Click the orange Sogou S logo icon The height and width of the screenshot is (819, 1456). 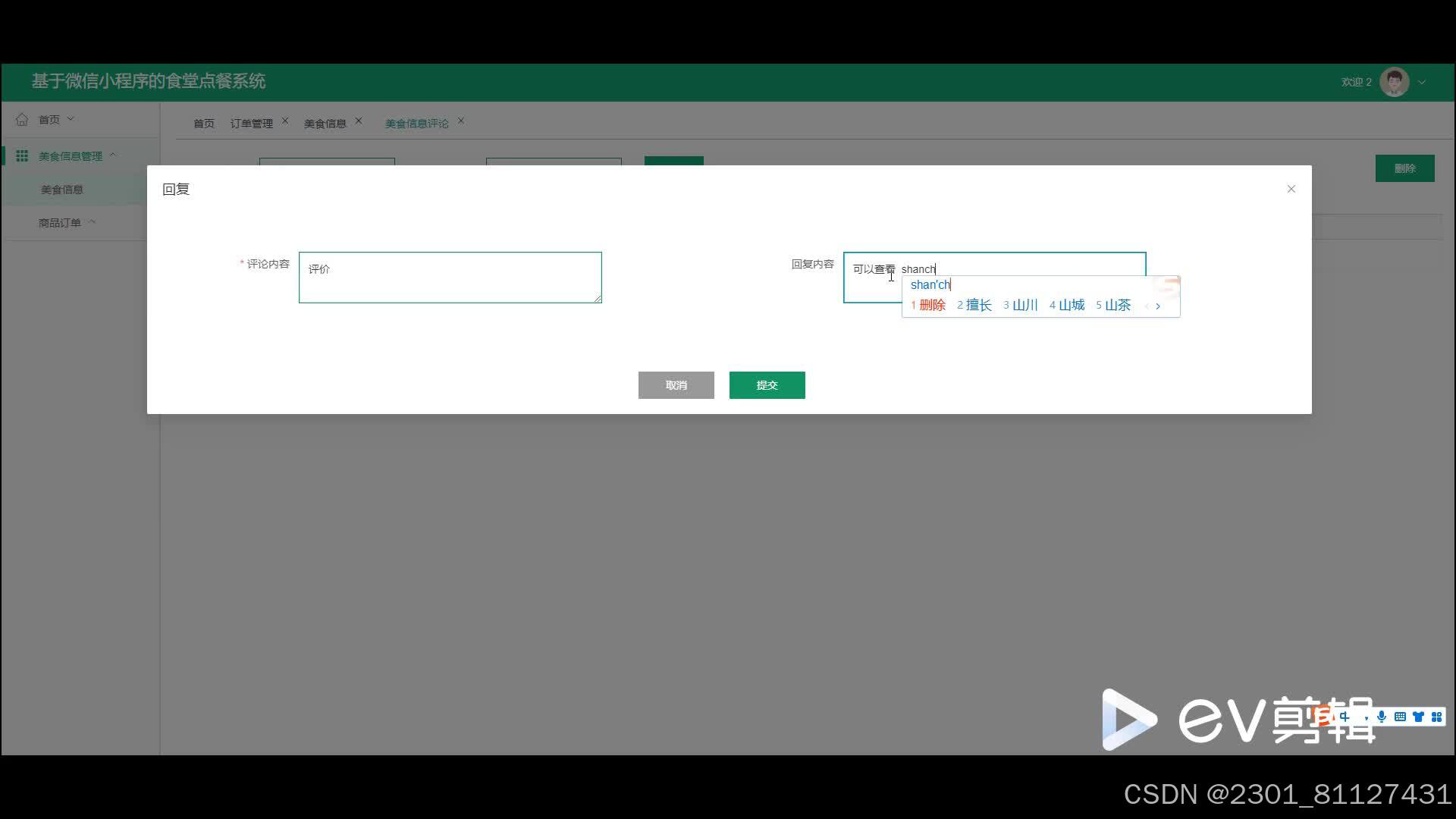pos(1323,716)
